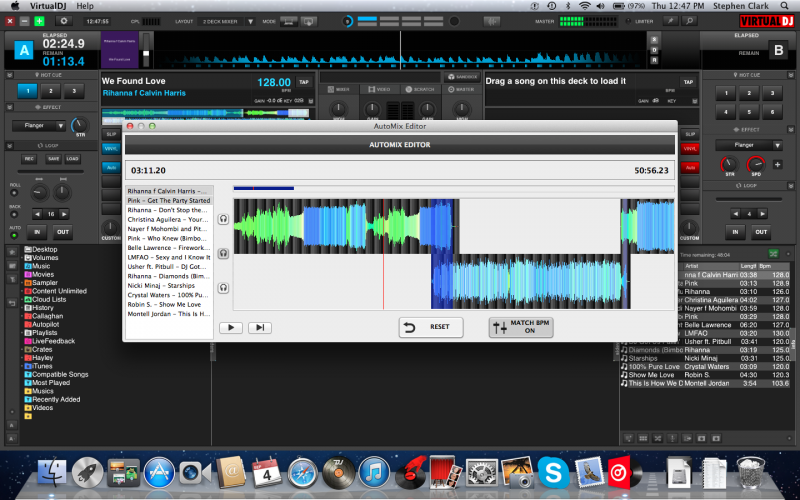Click the top headphones icon in AutoMix Editor
The image size is (800, 500).
[x=223, y=219]
